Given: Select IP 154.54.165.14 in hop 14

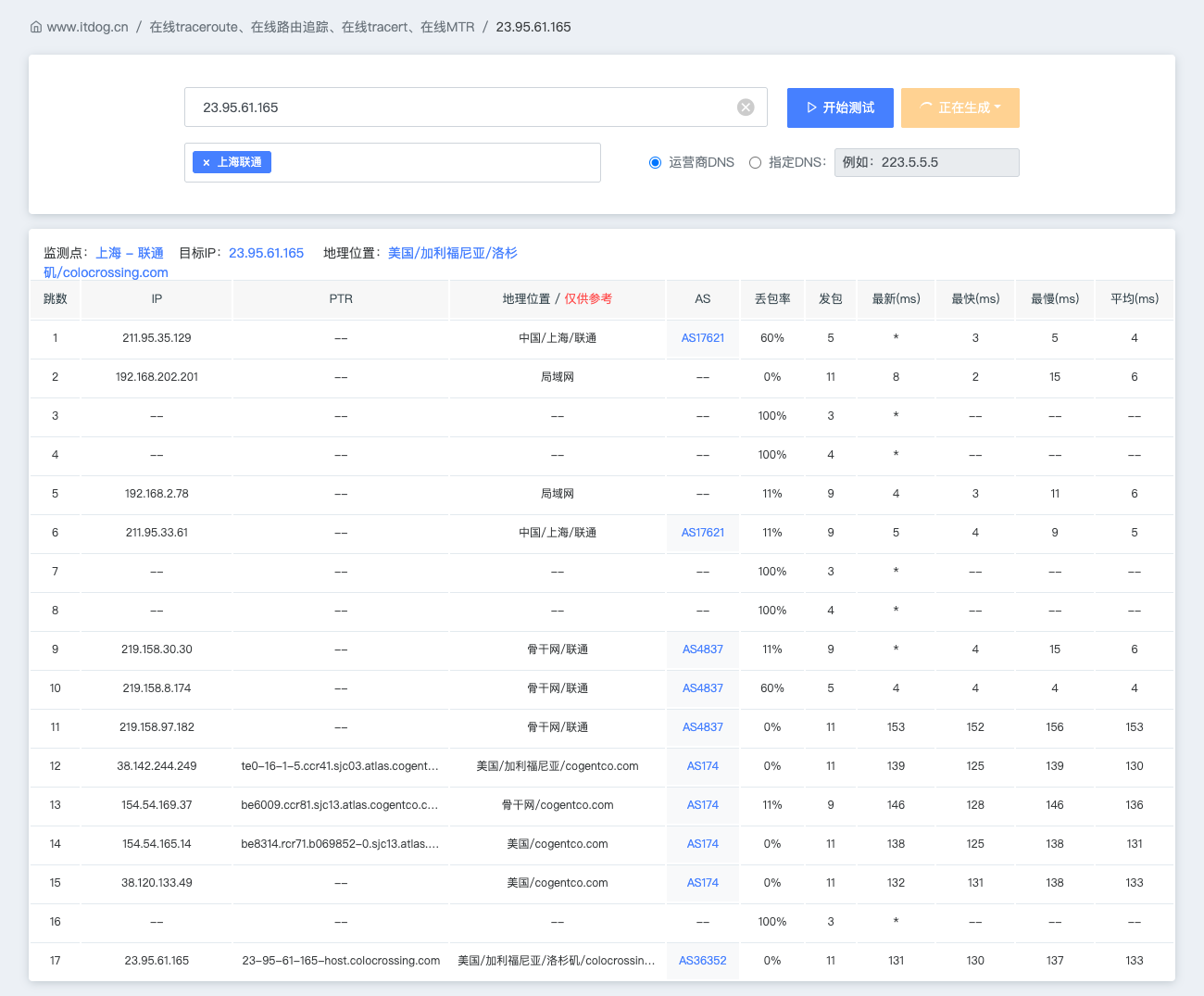Looking at the screenshot, I should pos(157,844).
